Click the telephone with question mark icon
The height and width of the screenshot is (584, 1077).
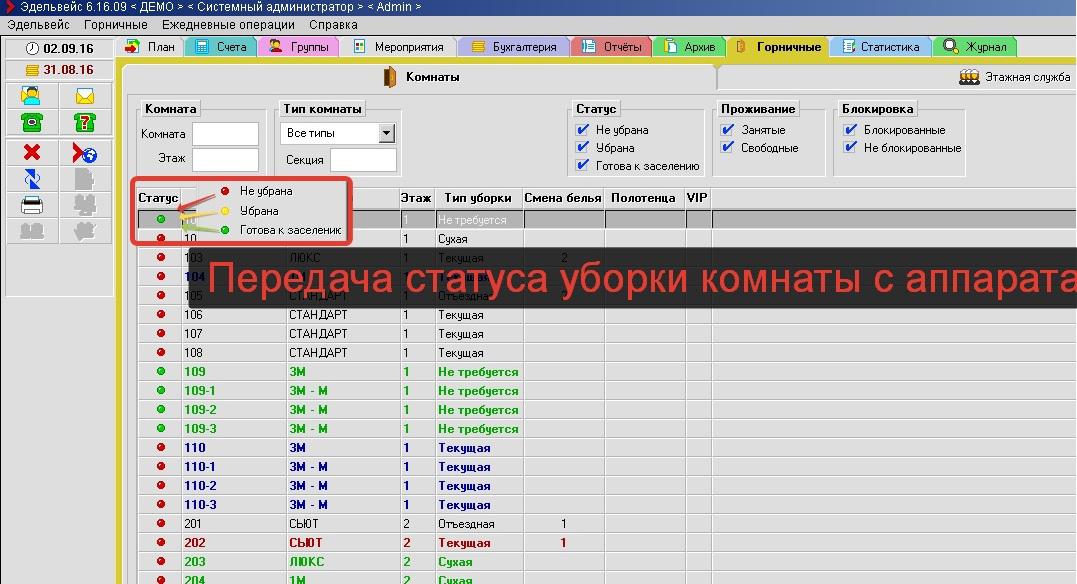coord(85,122)
